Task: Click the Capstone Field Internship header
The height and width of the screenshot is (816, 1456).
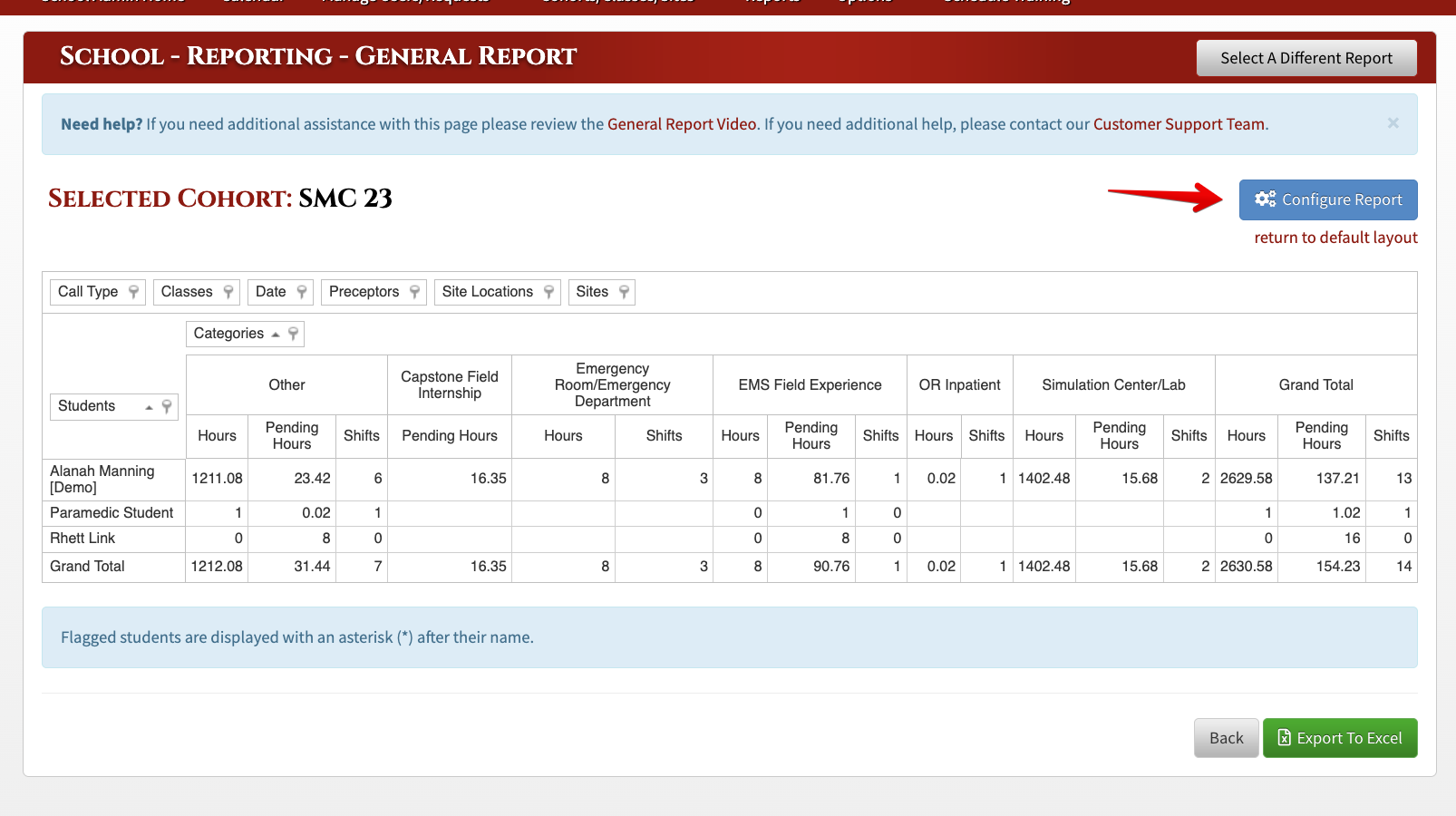Action: tap(450, 385)
